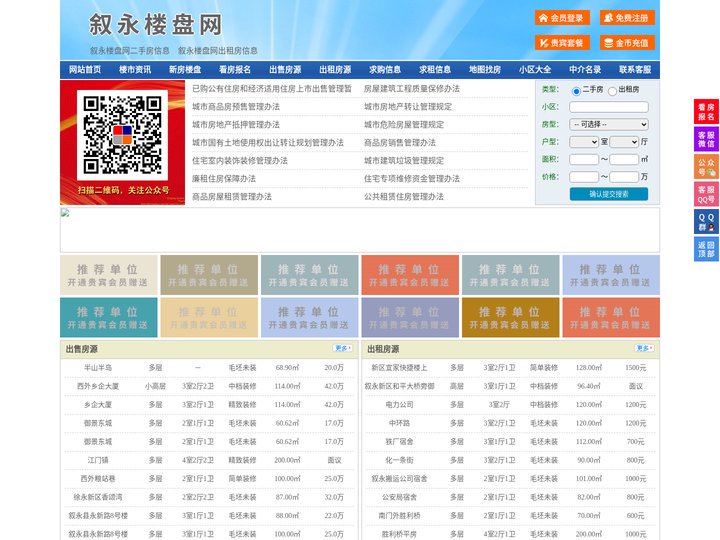720x540 pixels.
Task: Open 新房楼盘 navigation item
Action: tap(185, 70)
